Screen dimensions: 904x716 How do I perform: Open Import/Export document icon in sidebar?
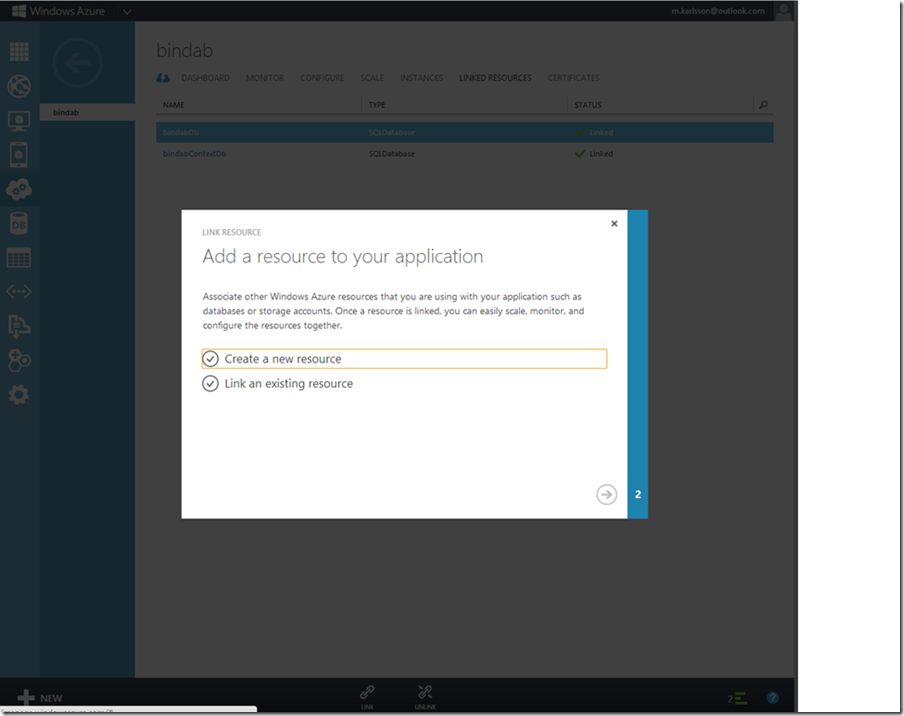[19, 326]
